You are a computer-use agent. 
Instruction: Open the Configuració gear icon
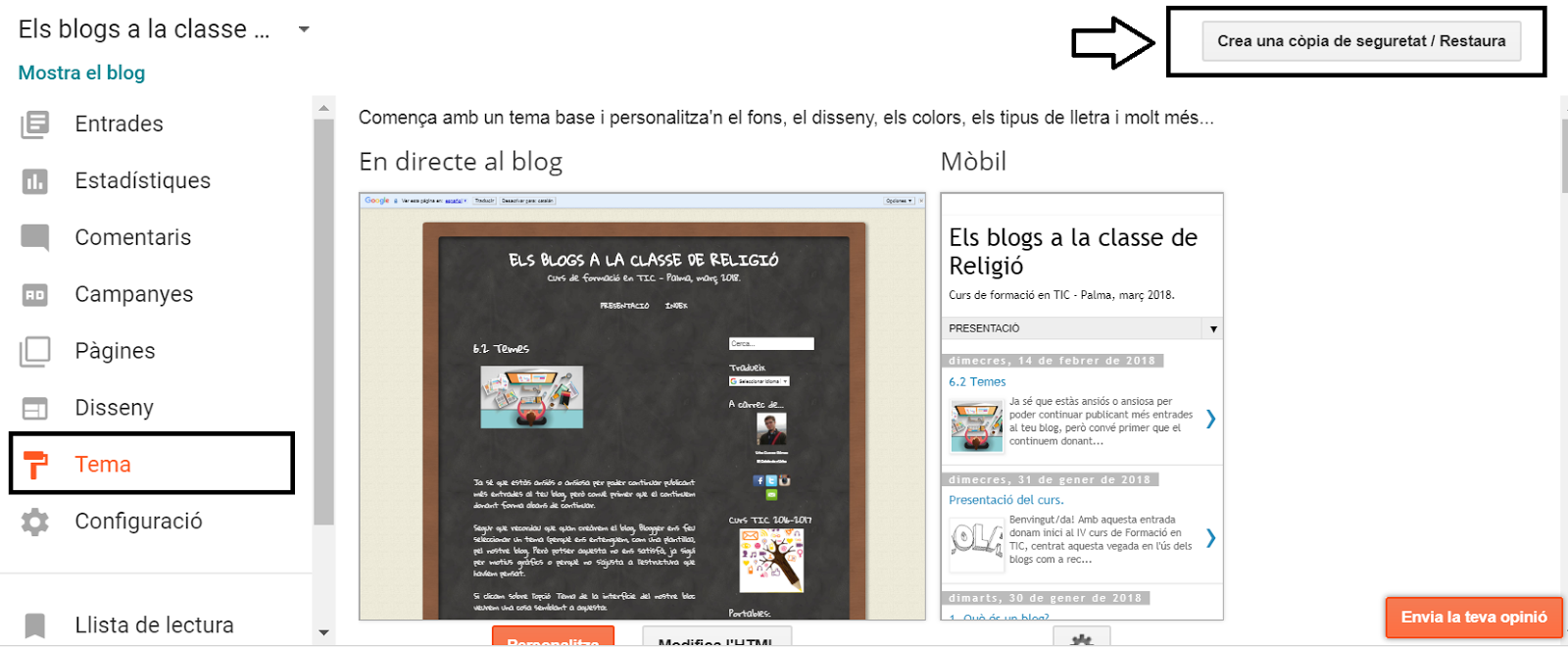[35, 522]
